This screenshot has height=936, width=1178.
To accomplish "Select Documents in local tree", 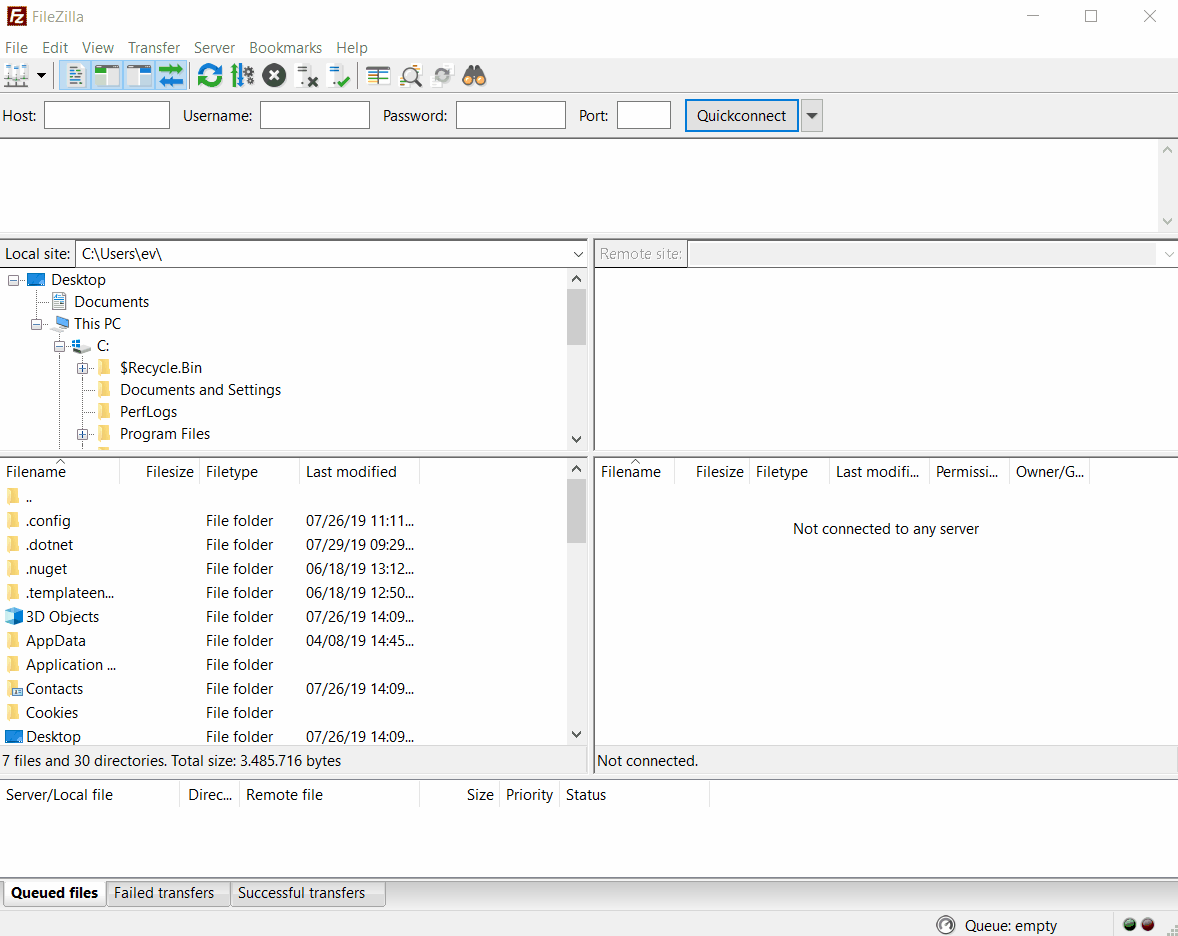I will coord(111,302).
